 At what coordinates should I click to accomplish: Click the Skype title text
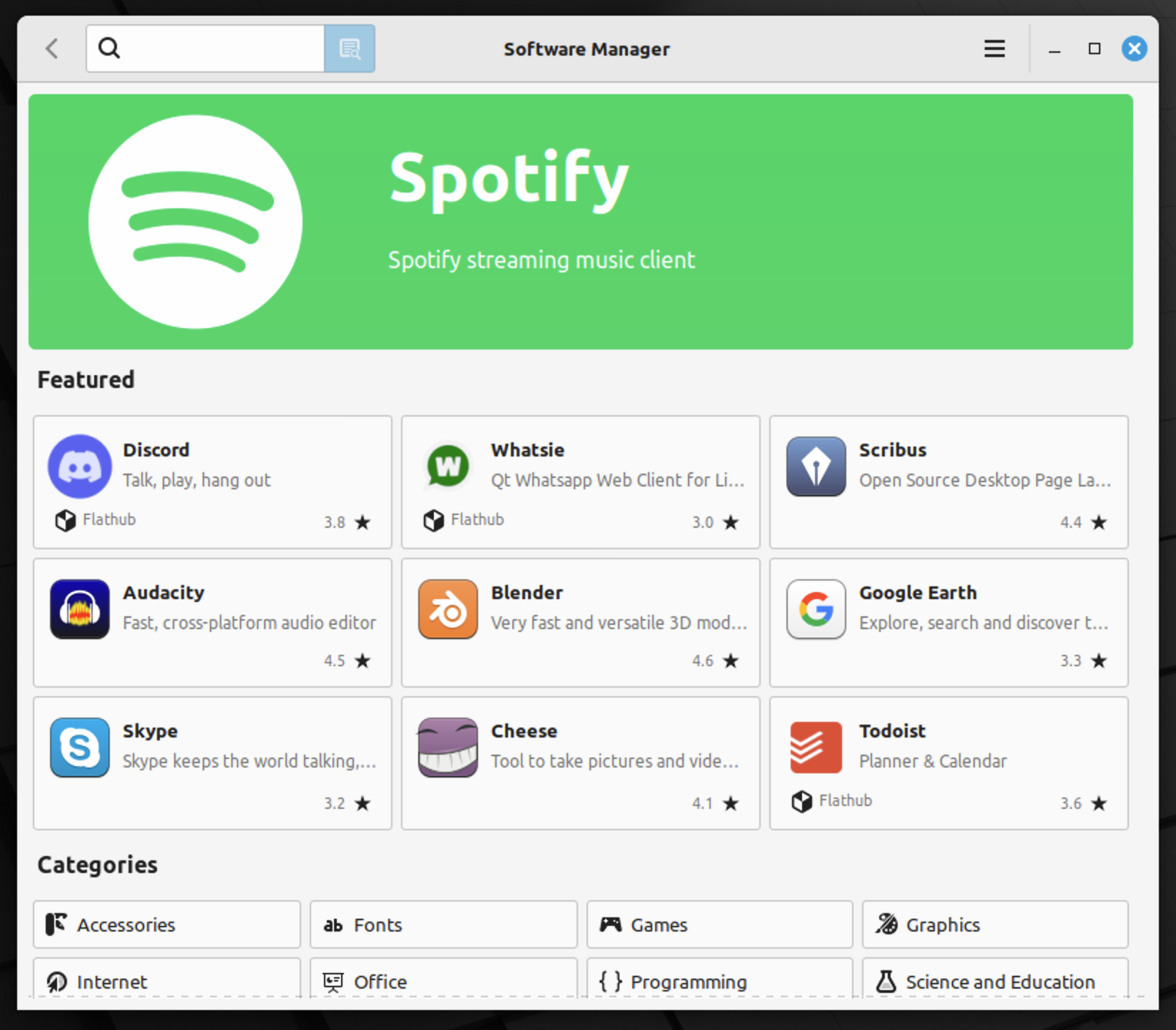tap(151, 731)
